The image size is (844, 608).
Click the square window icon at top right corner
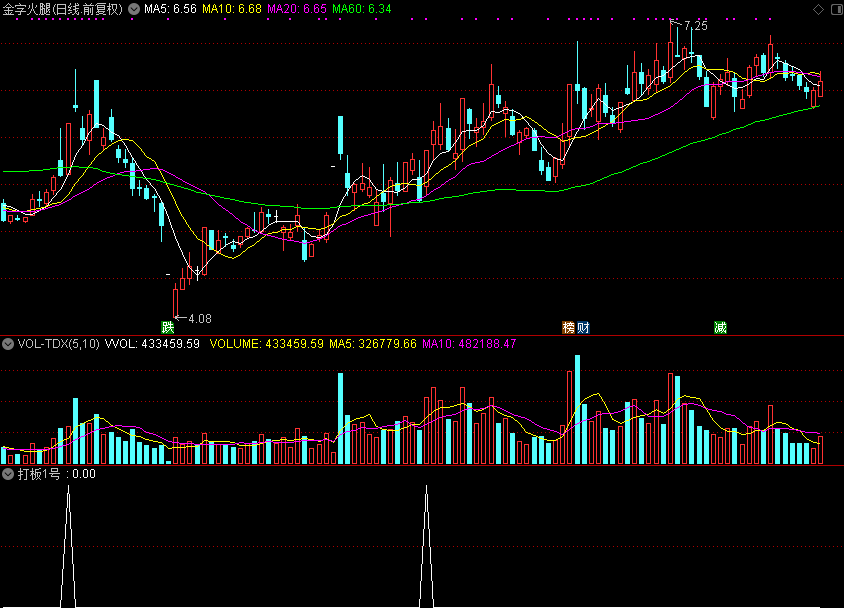[838, 9]
